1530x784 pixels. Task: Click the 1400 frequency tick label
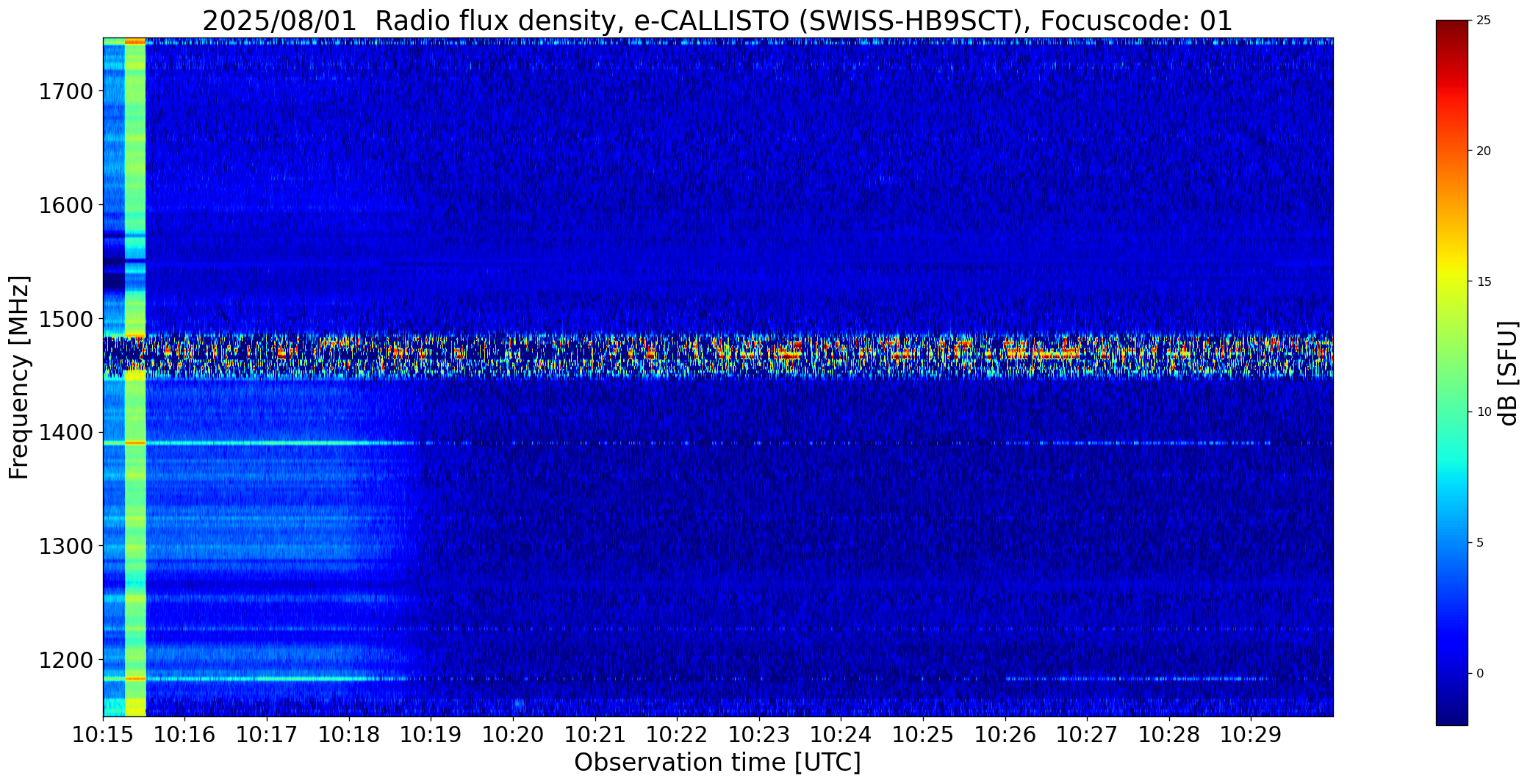pos(65,432)
